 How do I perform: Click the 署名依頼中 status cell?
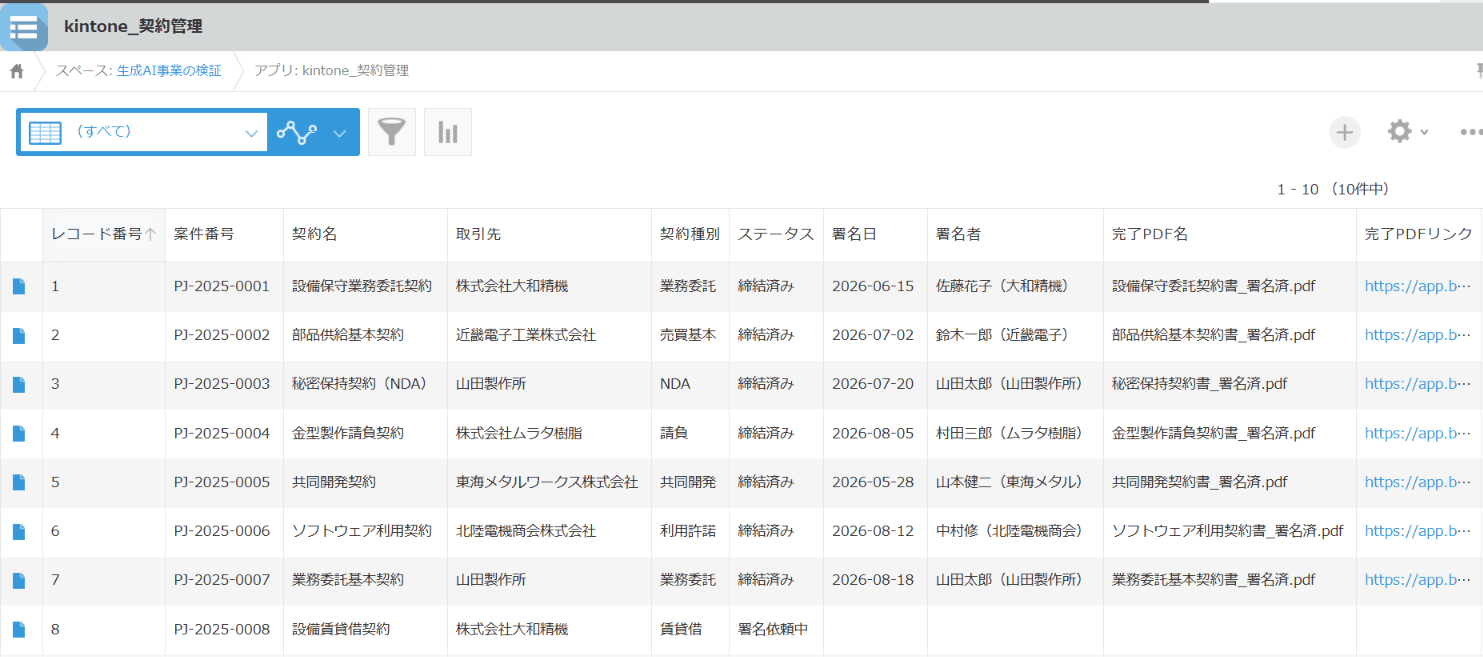click(773, 629)
